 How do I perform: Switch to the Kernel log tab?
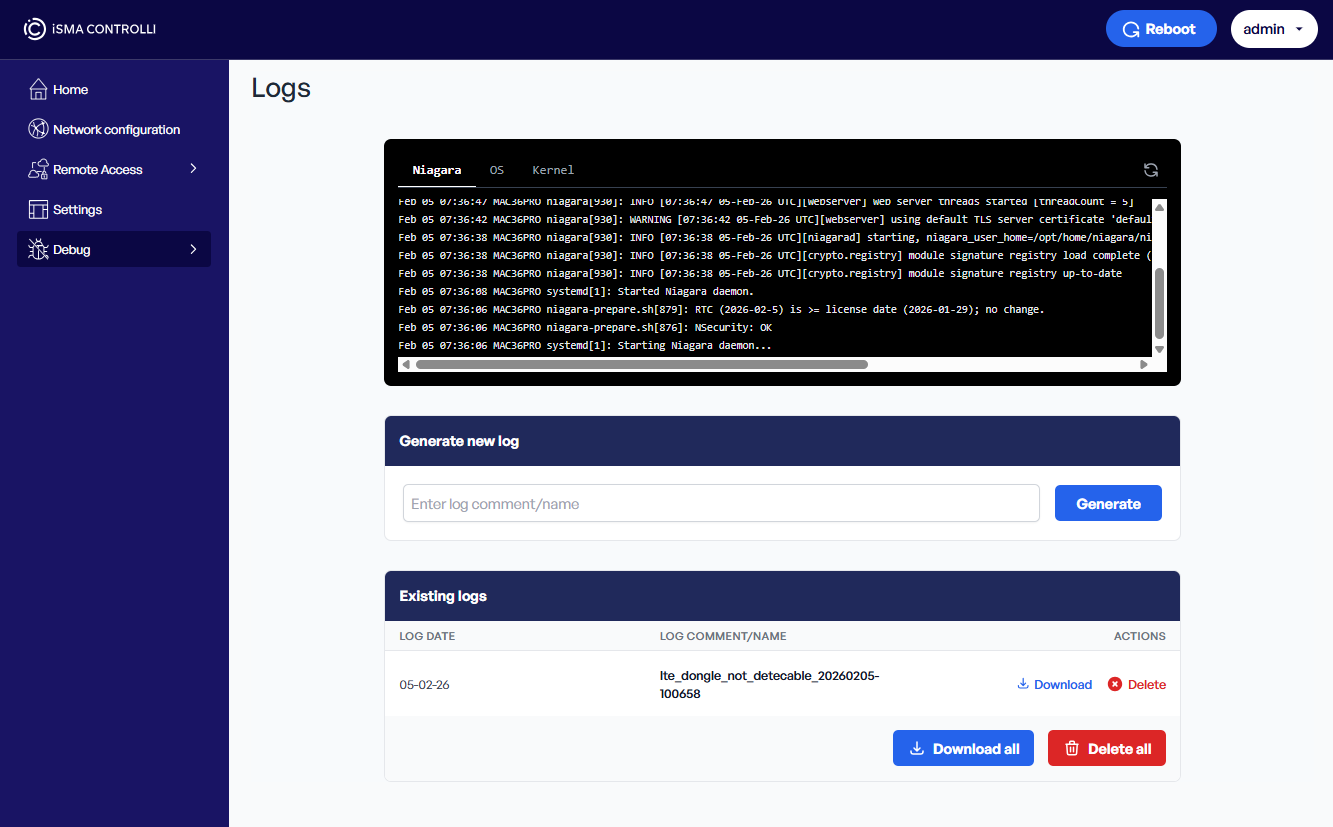pyautogui.click(x=553, y=170)
